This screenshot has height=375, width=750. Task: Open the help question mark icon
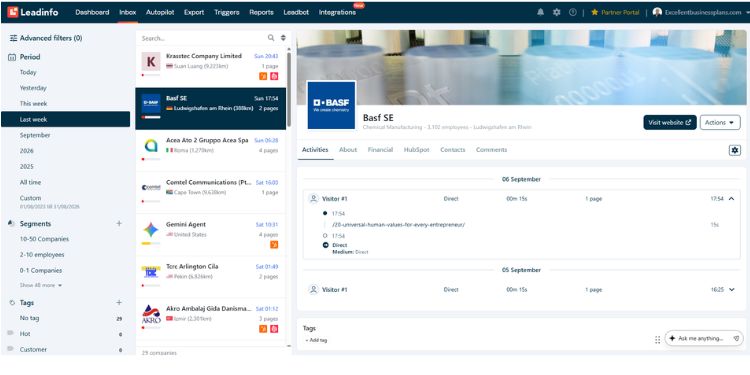pyautogui.click(x=573, y=12)
